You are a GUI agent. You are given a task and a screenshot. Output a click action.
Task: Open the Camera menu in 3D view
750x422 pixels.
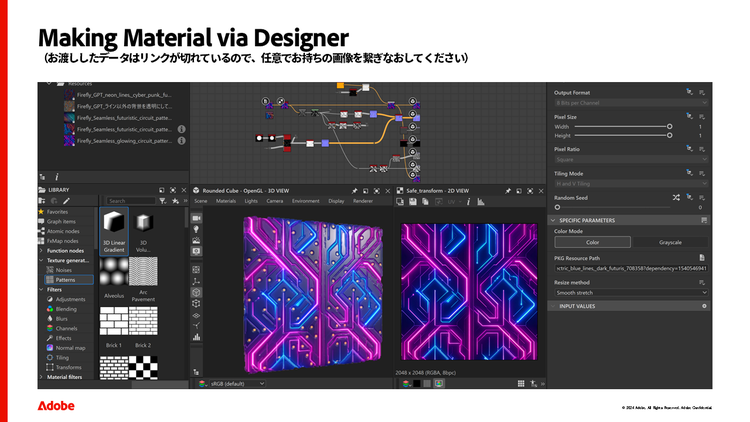[x=275, y=201]
